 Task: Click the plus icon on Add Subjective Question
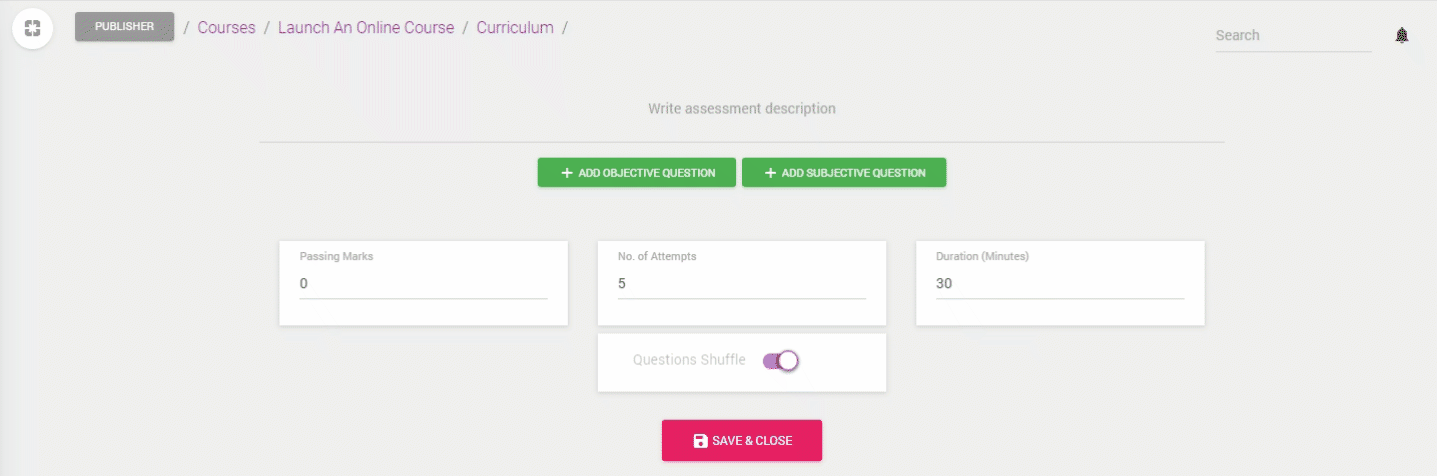771,173
